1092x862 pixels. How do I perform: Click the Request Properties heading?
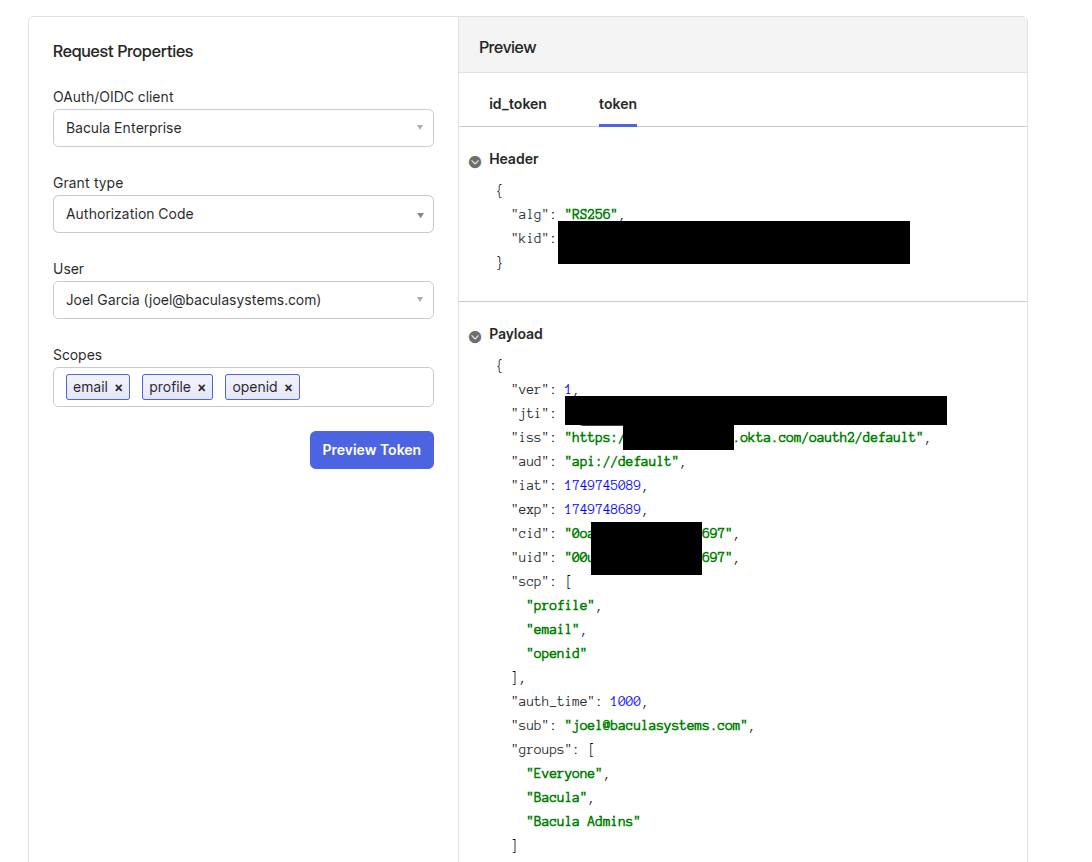point(123,52)
